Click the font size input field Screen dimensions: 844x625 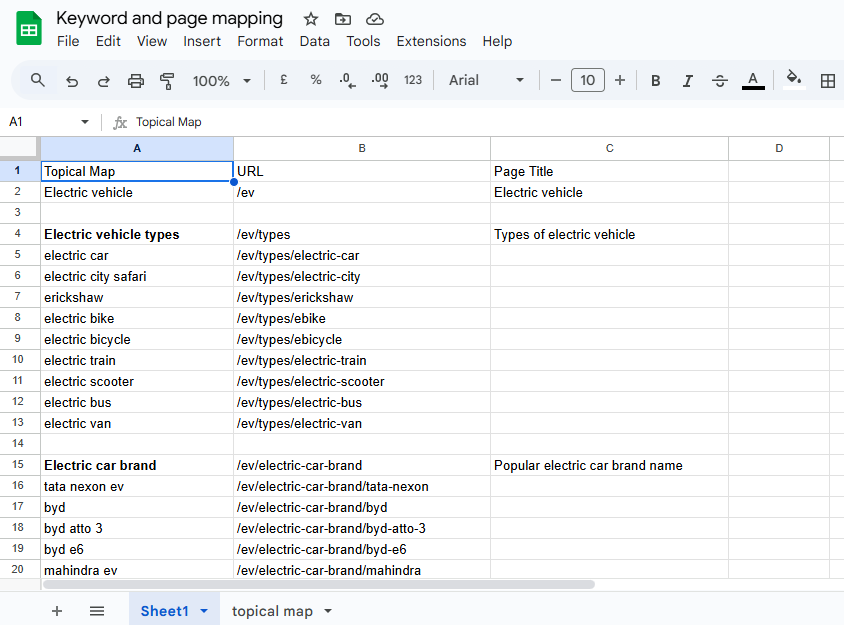click(x=588, y=80)
